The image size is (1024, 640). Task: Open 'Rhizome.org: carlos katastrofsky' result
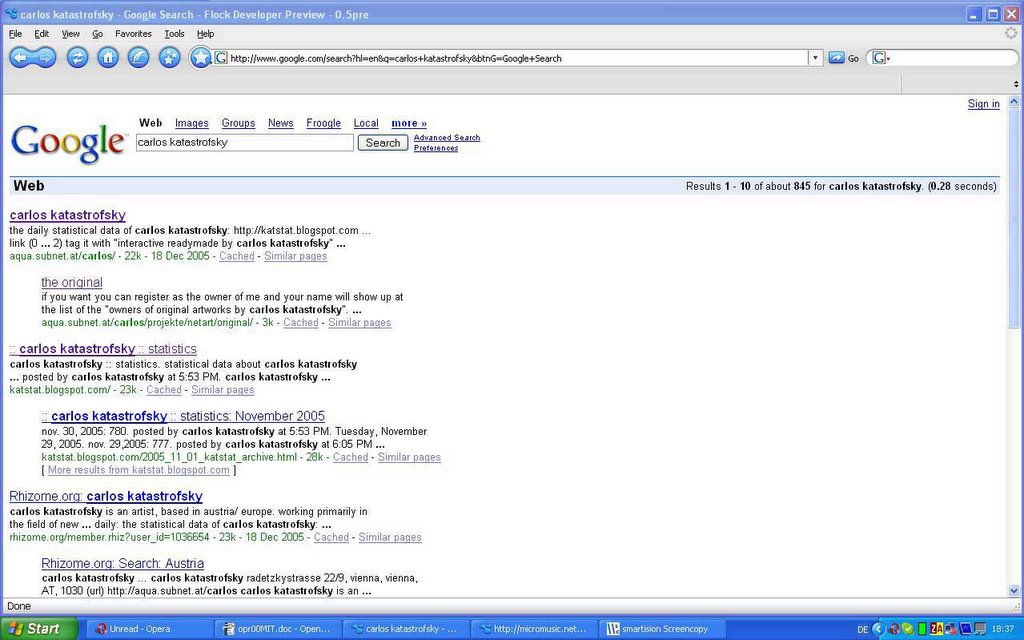coord(106,496)
